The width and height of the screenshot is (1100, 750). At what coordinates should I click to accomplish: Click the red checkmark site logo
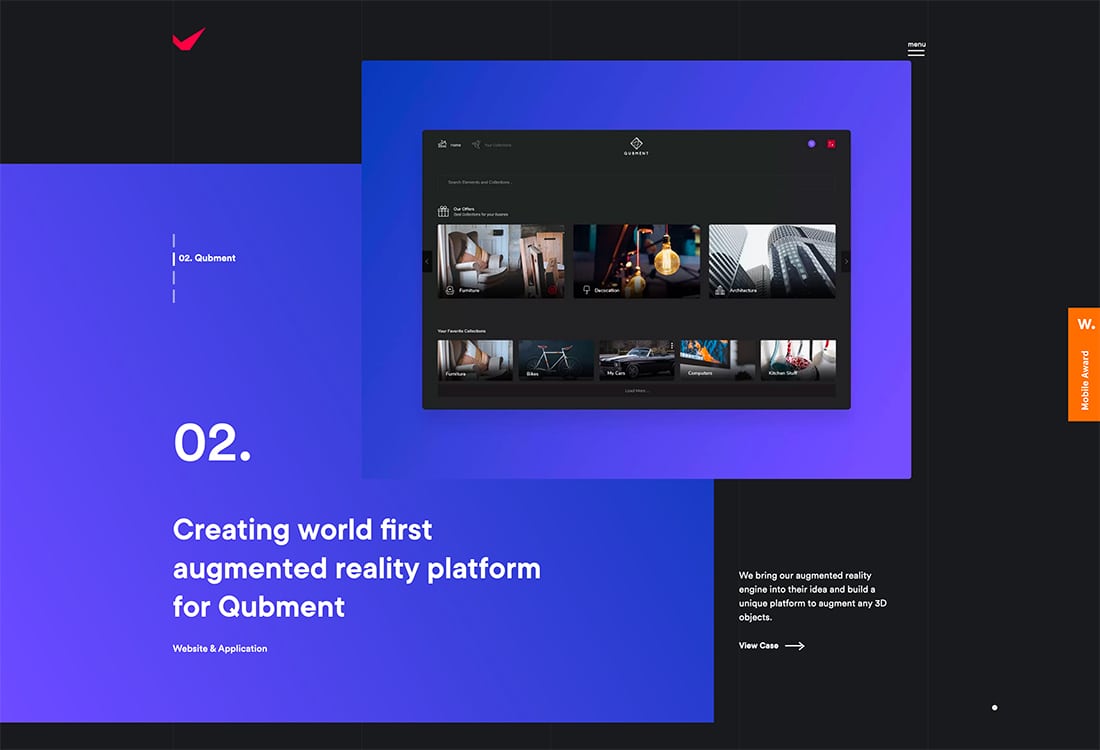(189, 39)
